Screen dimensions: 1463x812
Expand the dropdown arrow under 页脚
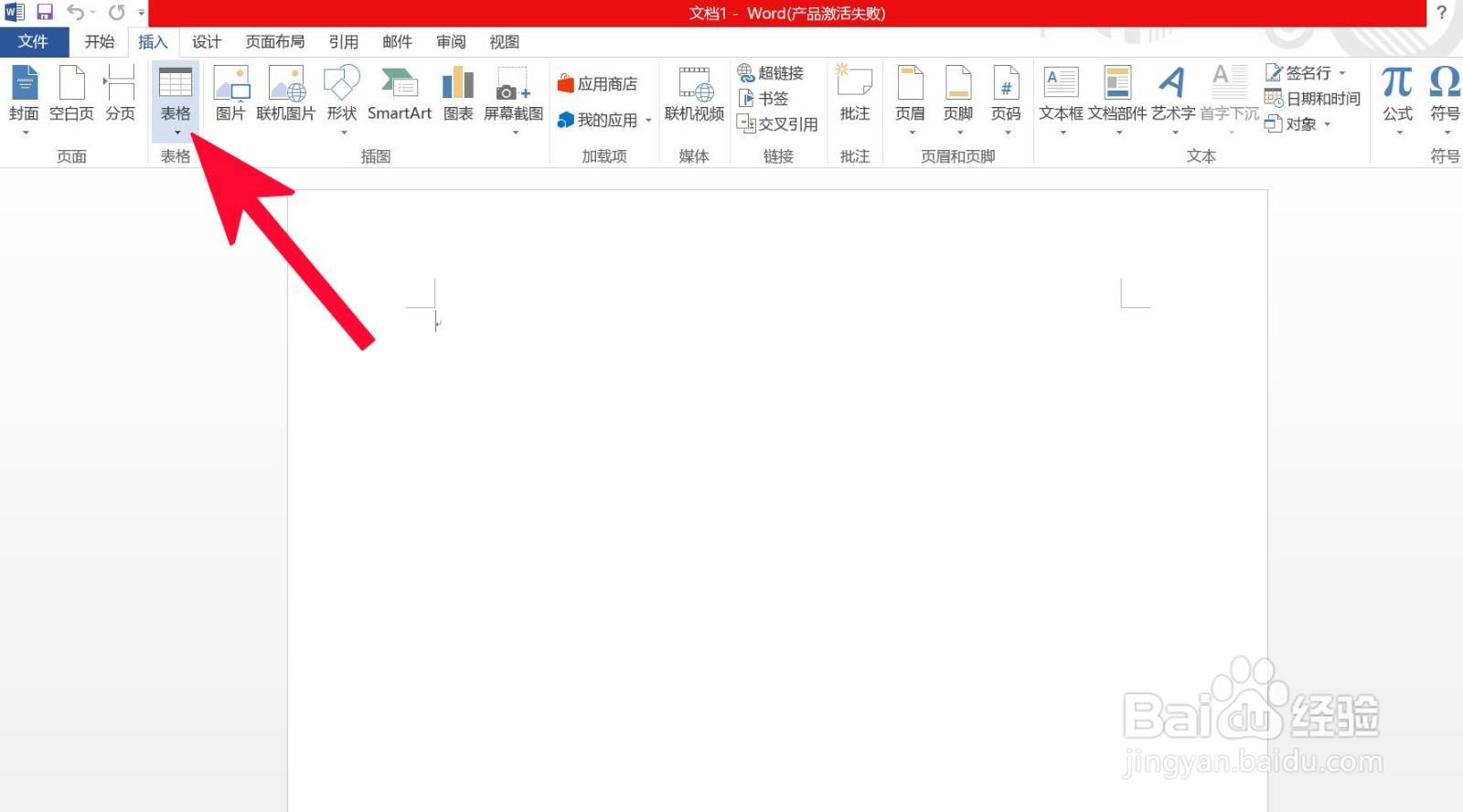click(960, 133)
